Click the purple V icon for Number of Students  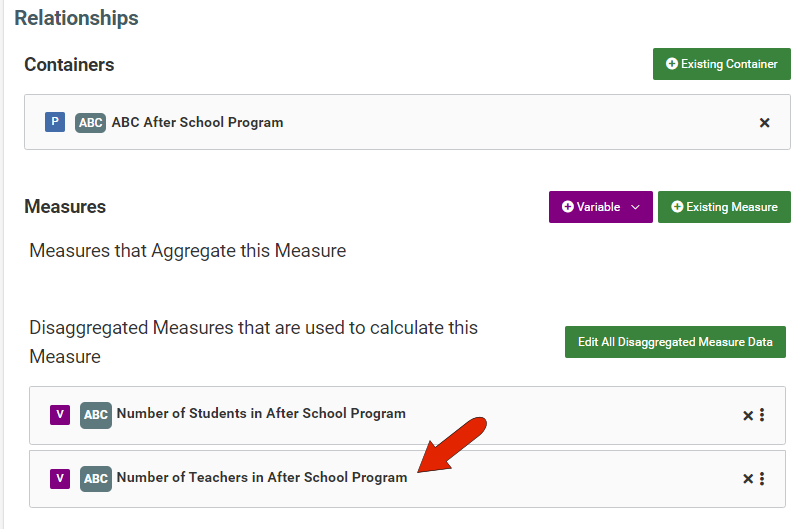click(60, 415)
